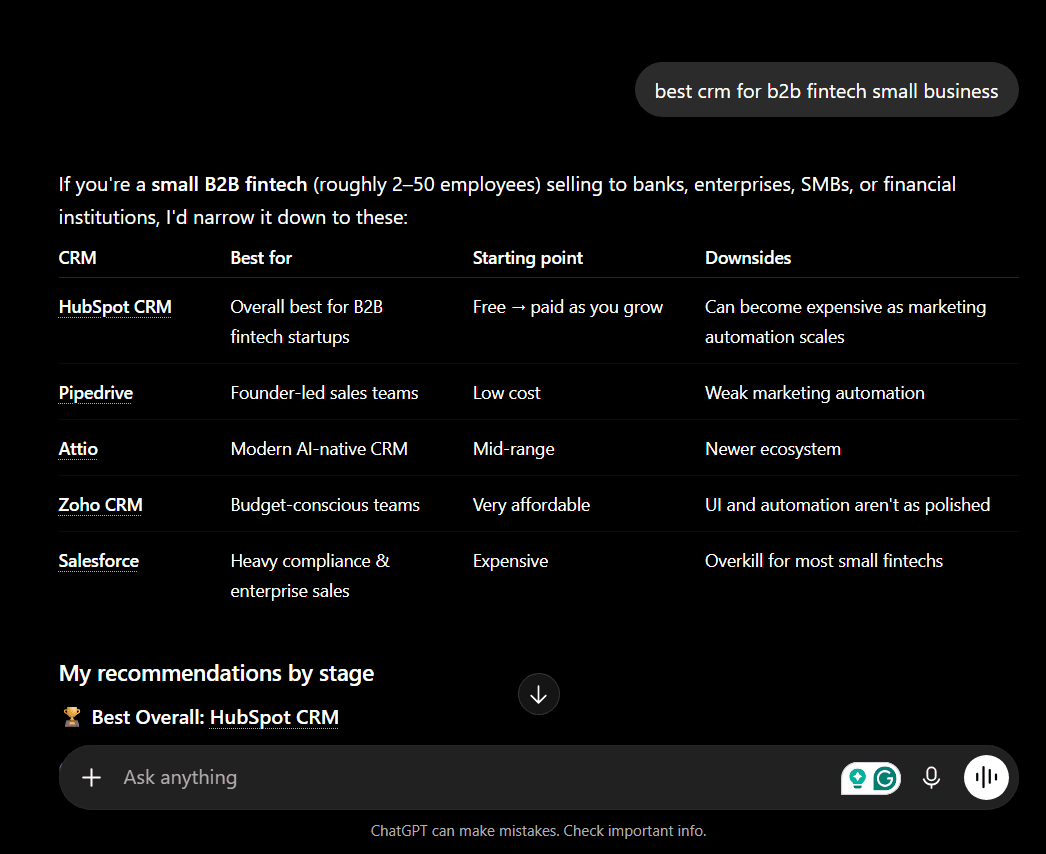The height and width of the screenshot is (854, 1046).
Task: Click the 'Founder-led sales teams' cell
Action: pos(324,393)
